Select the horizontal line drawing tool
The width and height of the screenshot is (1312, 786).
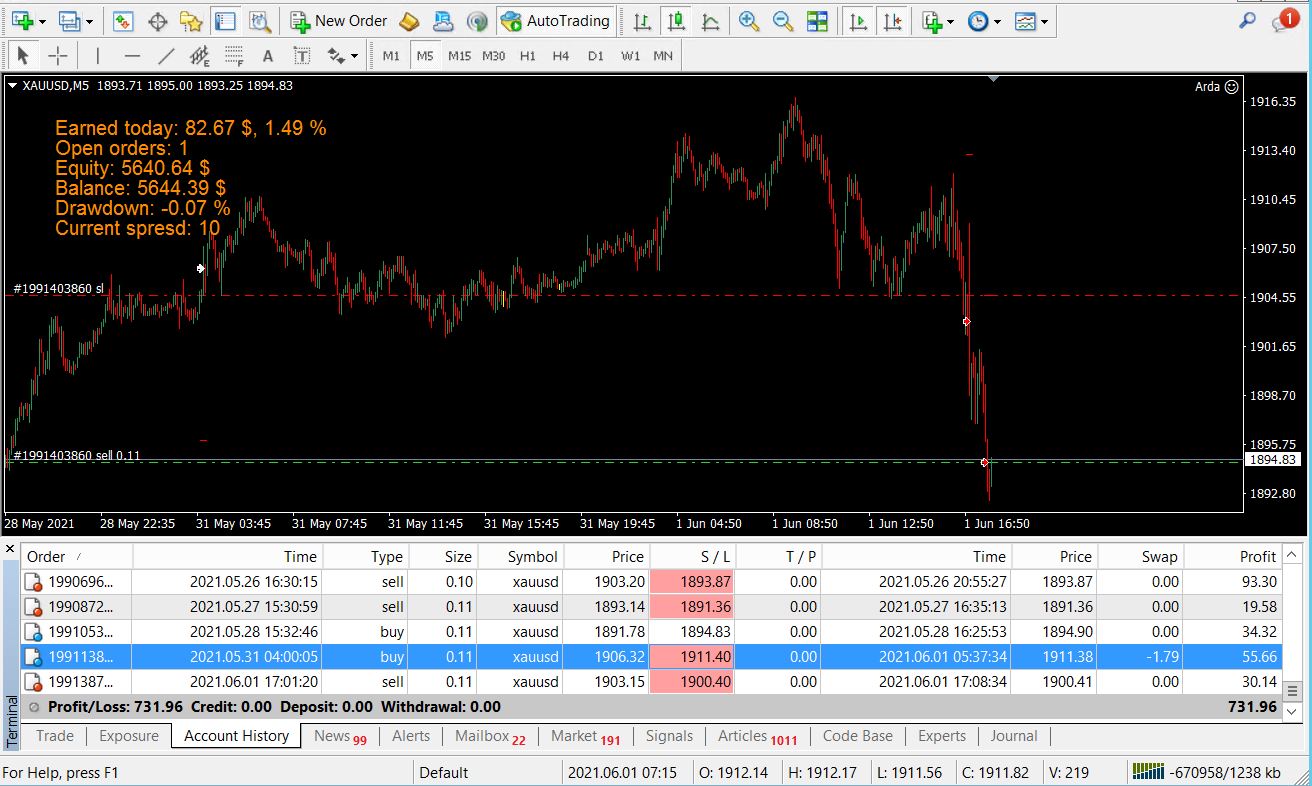(x=132, y=56)
